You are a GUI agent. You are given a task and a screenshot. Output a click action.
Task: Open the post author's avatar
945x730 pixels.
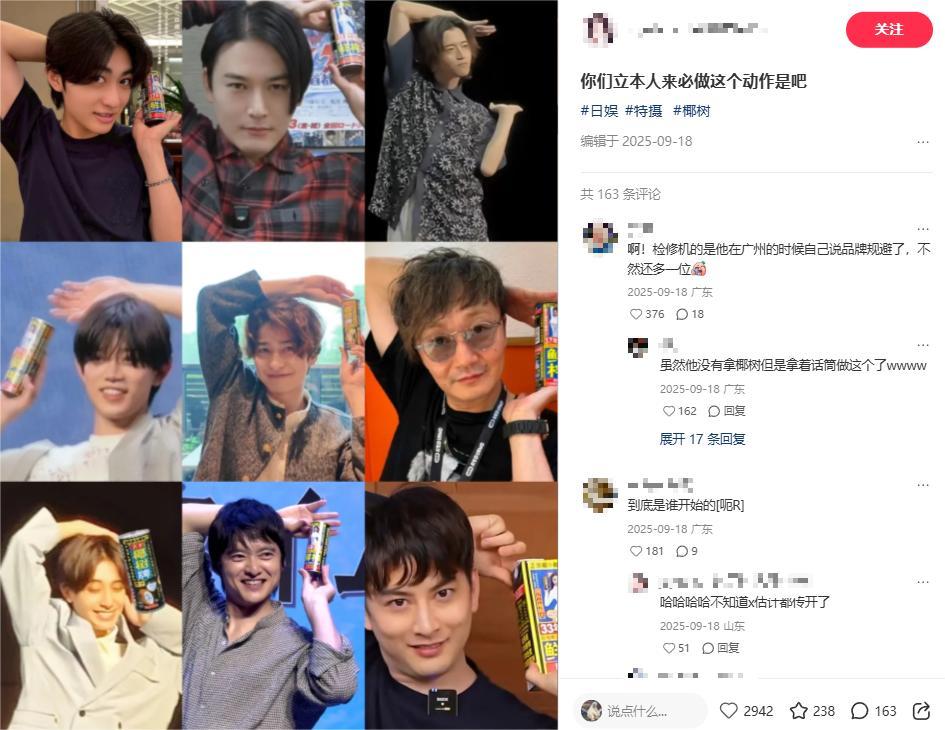pos(599,30)
